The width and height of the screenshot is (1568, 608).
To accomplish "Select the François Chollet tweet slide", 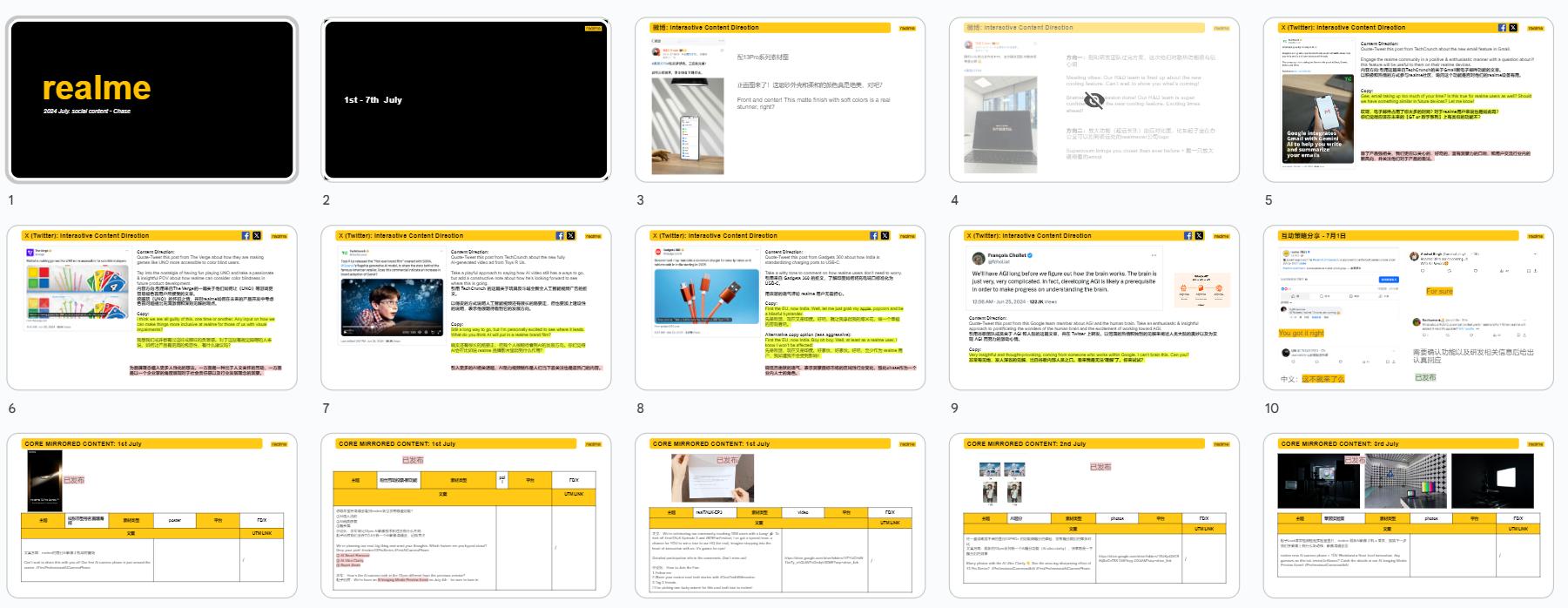I will (x=1094, y=308).
